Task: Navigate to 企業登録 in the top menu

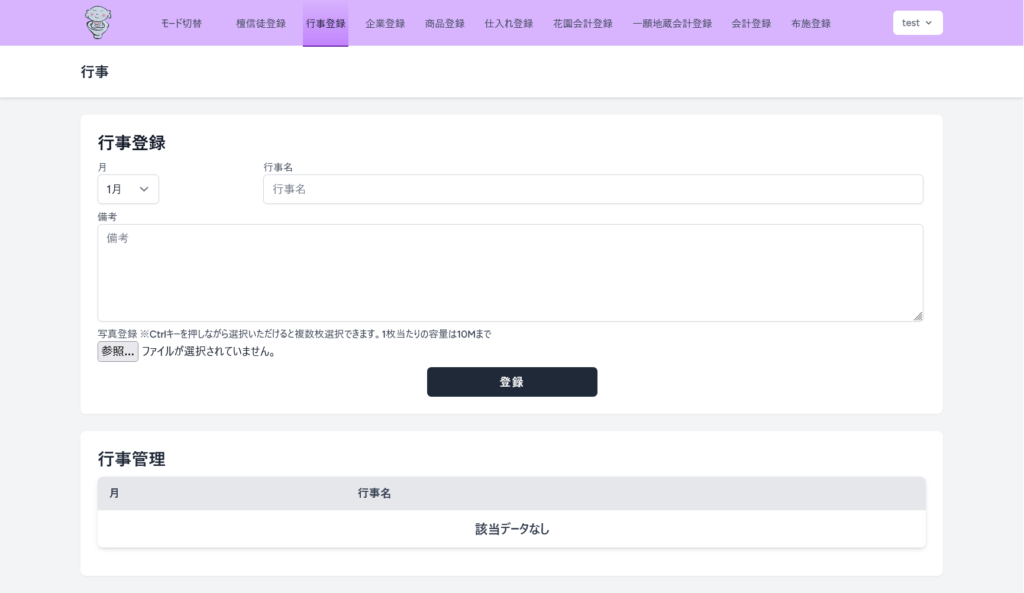Action: point(384,23)
